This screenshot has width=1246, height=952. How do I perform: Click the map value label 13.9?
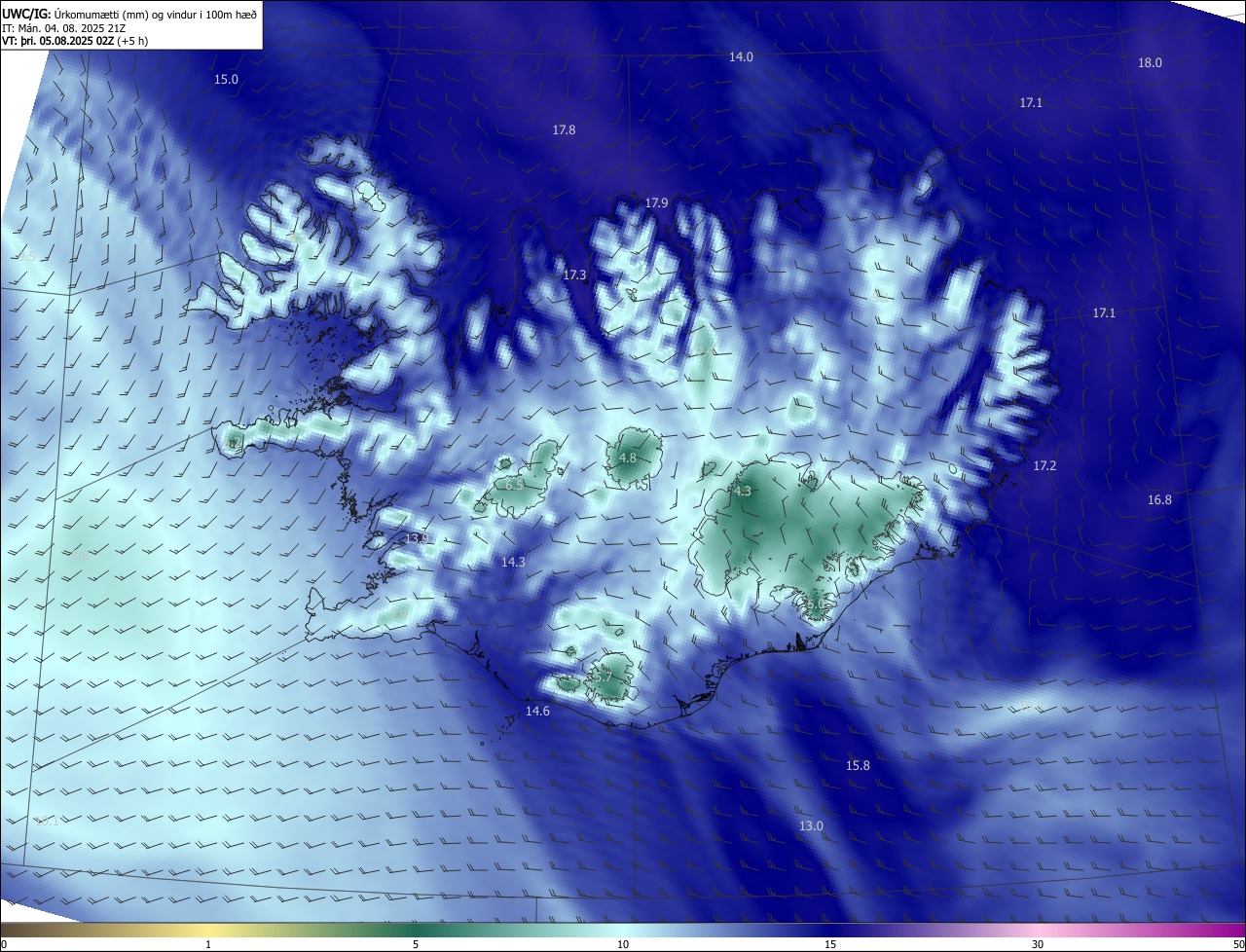[417, 538]
